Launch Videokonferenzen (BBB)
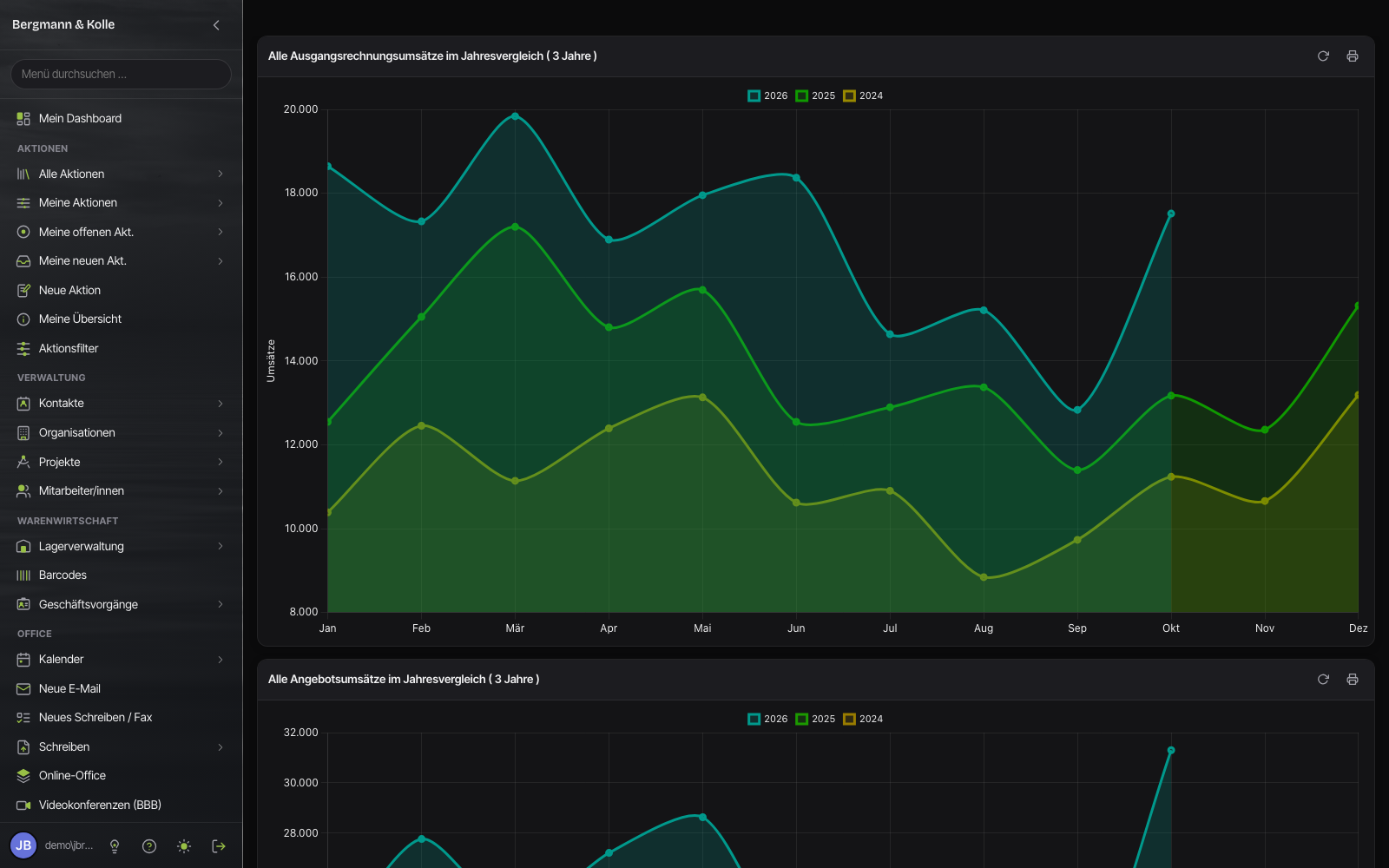Screen dimensions: 1389x868 click(121, 806)
